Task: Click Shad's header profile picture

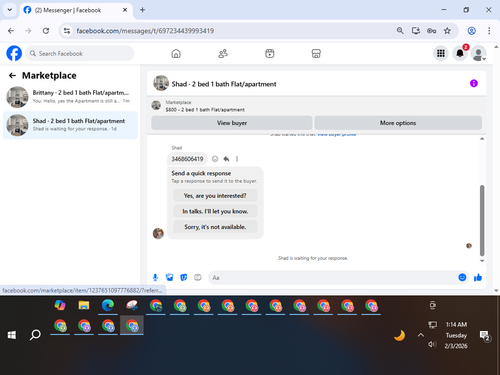Action: click(x=161, y=83)
